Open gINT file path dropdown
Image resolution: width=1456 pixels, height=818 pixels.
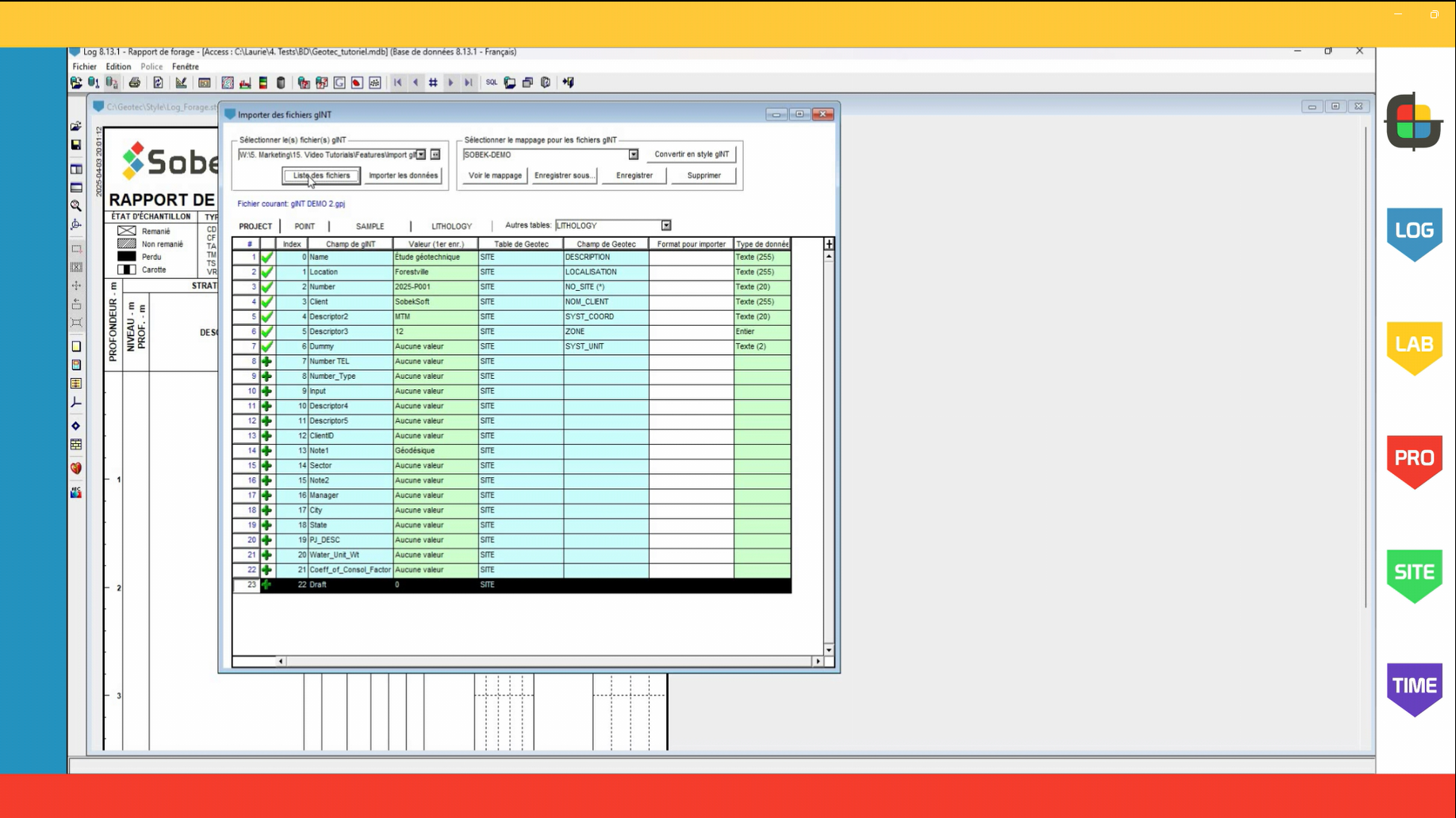point(421,155)
